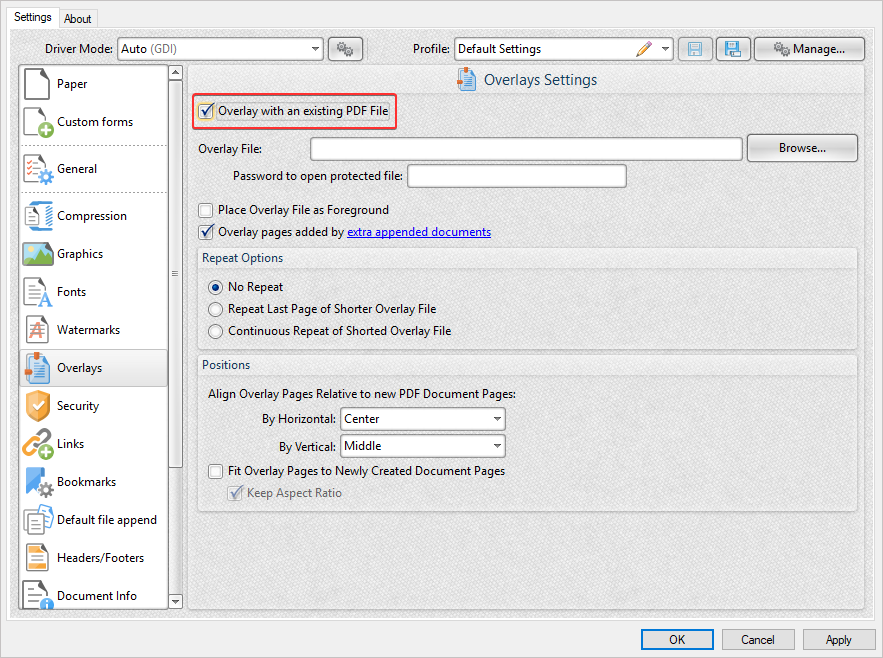Open the Watermarks settings page
The image size is (883, 658).
[90, 330]
